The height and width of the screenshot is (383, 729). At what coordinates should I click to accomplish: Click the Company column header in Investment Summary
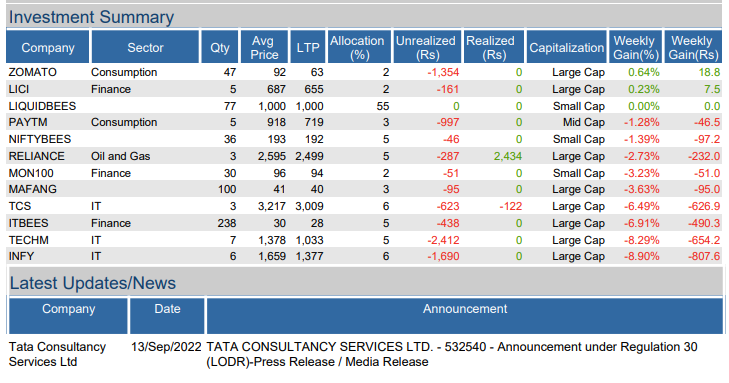coord(47,47)
